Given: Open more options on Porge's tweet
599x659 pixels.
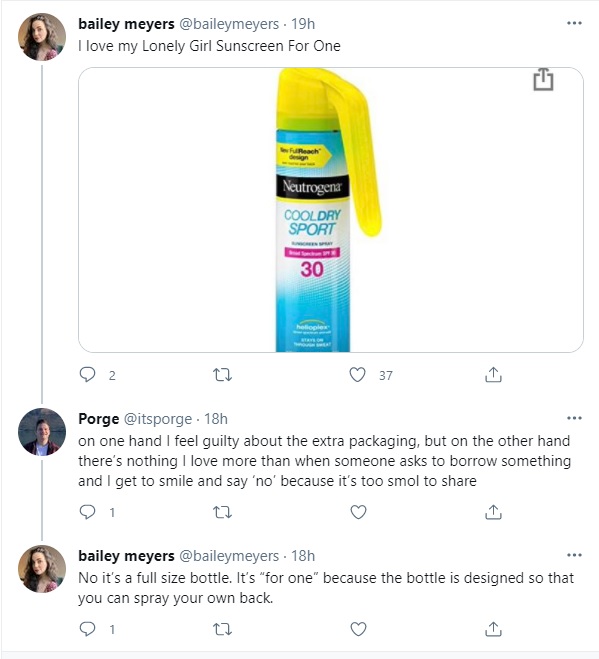Looking at the screenshot, I should click(574, 418).
